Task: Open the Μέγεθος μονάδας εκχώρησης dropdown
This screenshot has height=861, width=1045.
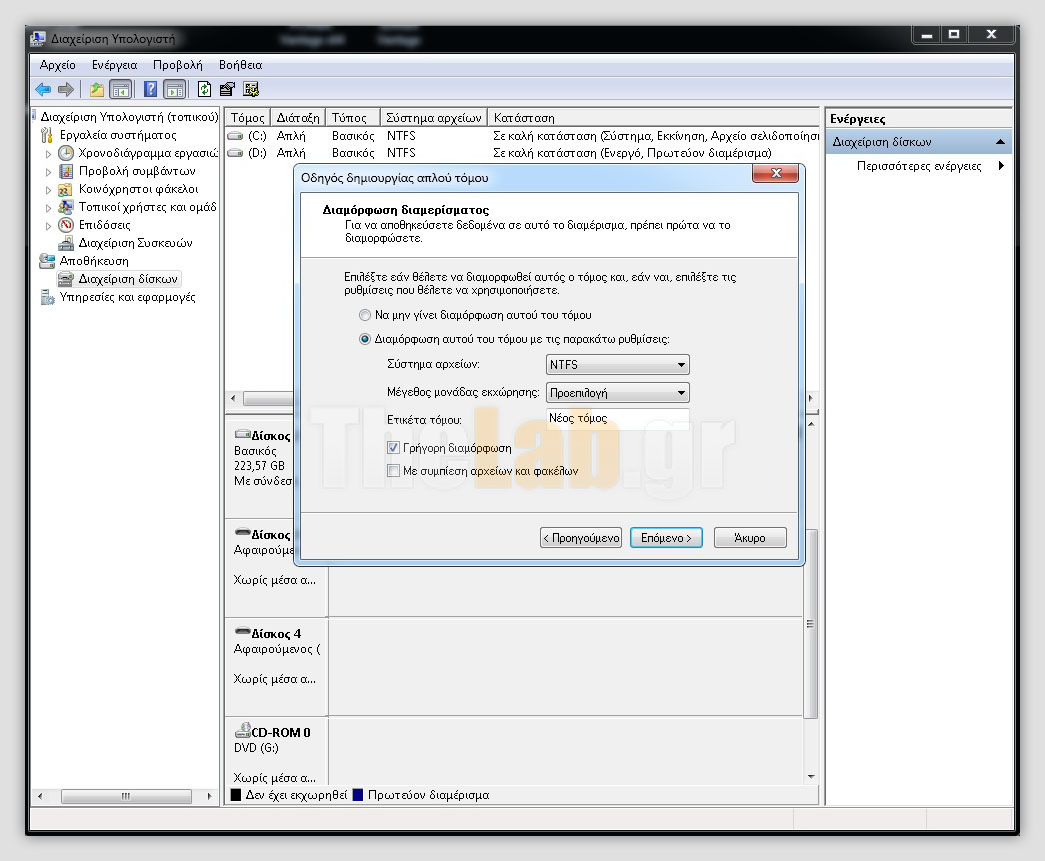Action: (618, 393)
